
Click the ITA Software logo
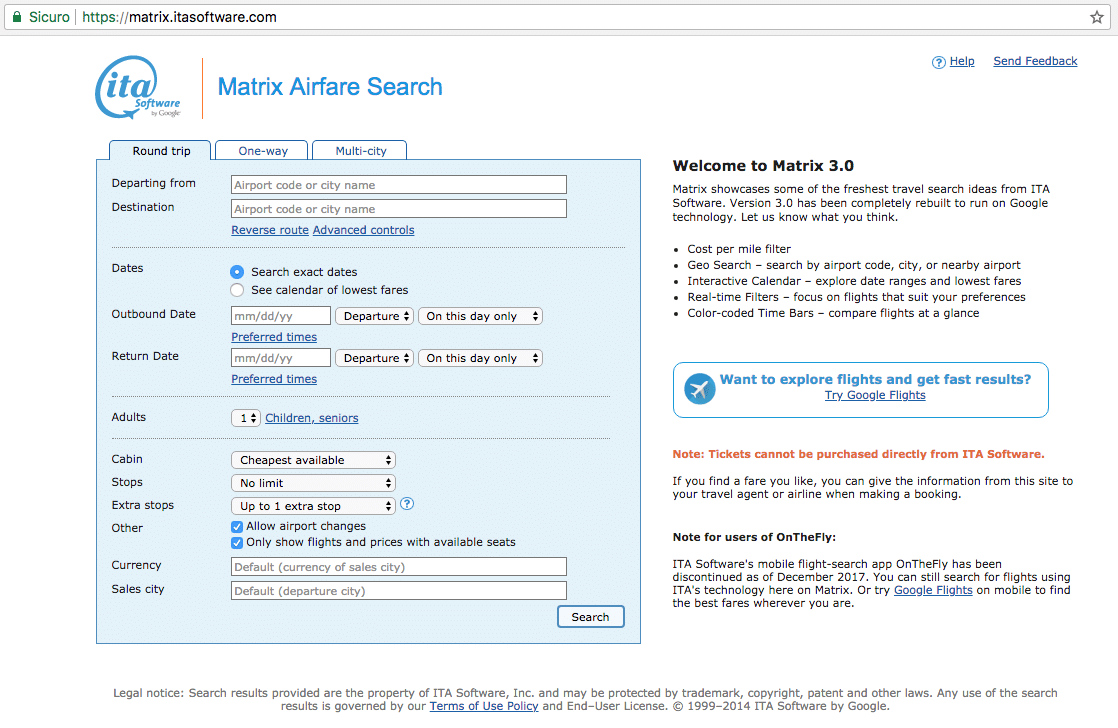click(138, 88)
